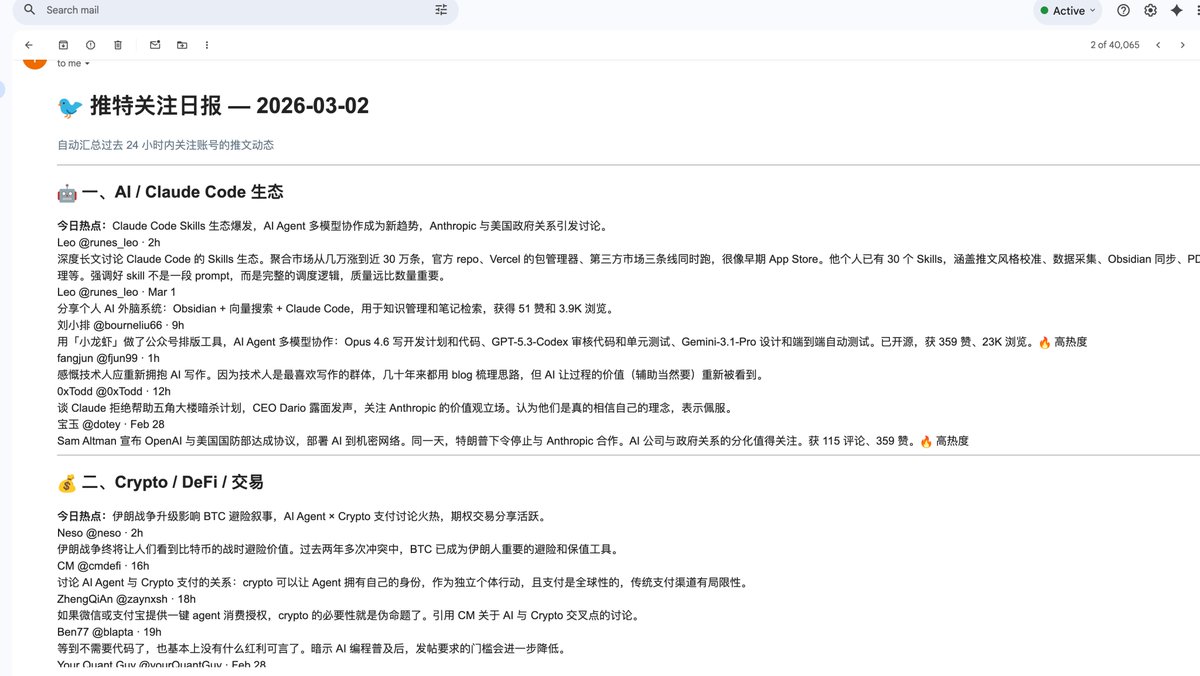Click the fire emoji in 小龙虾 line

[1045, 342]
